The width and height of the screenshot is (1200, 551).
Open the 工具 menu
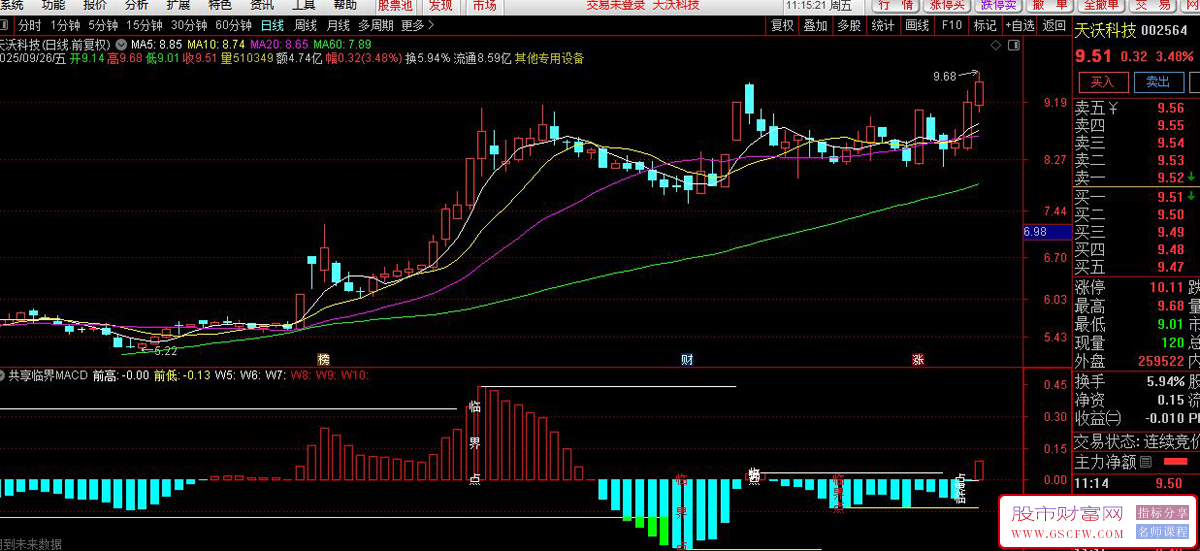point(303,5)
